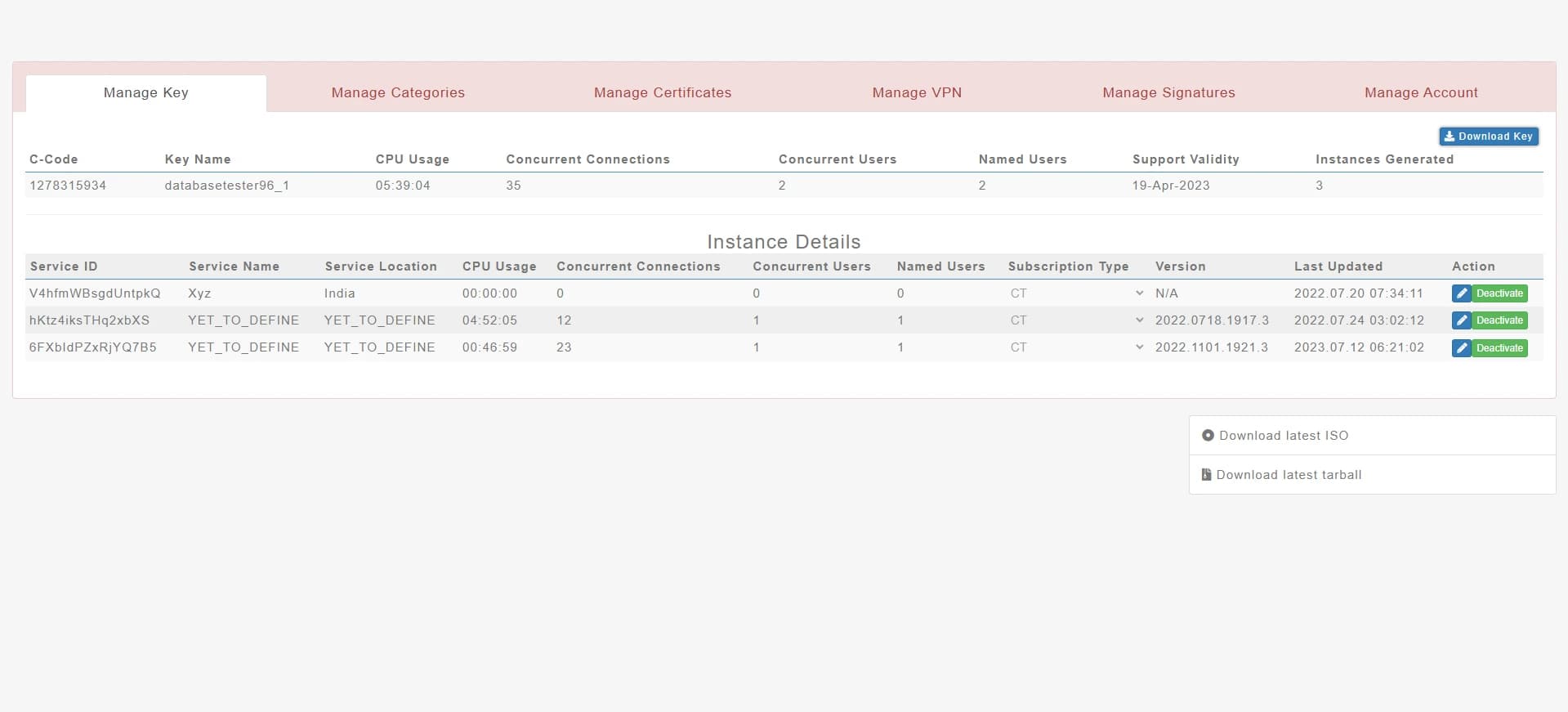Click last updated 2022.07.24 03:02:12
The image size is (1568, 712).
(x=1359, y=320)
